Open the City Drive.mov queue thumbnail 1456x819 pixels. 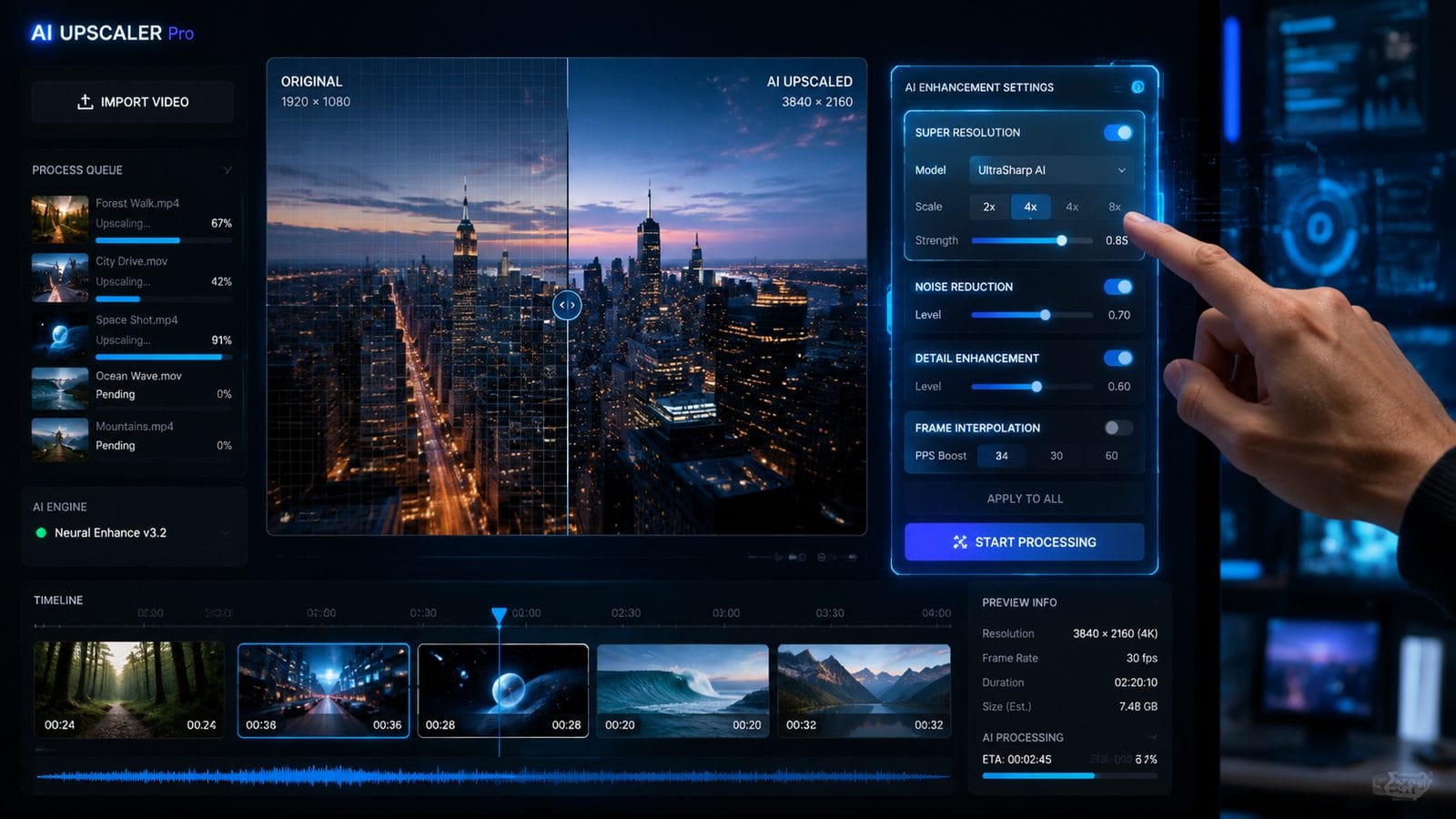pyautogui.click(x=60, y=277)
